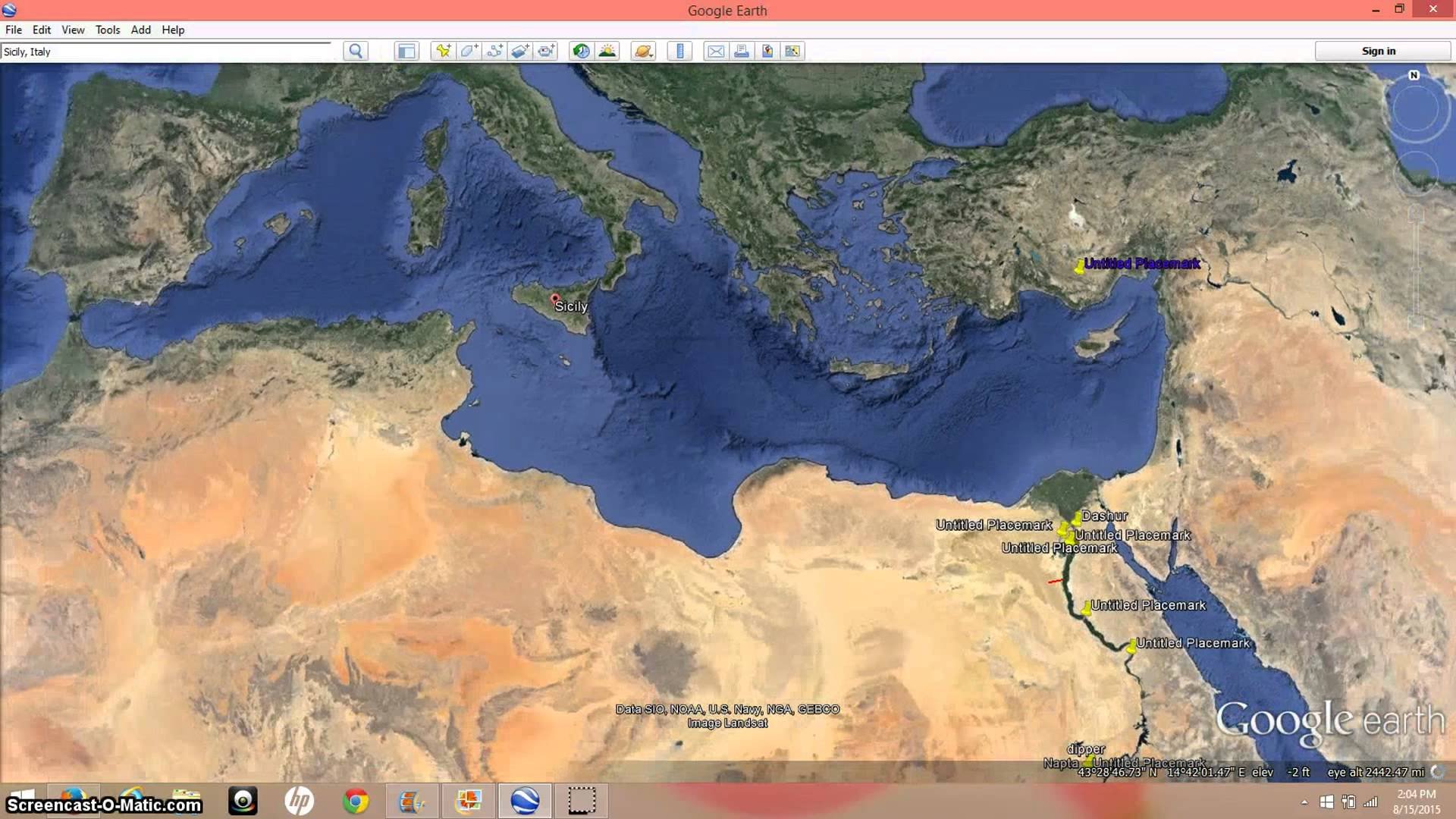Click the Add Image Overlay tool
Viewport: 1456px width, 819px height.
(x=520, y=51)
